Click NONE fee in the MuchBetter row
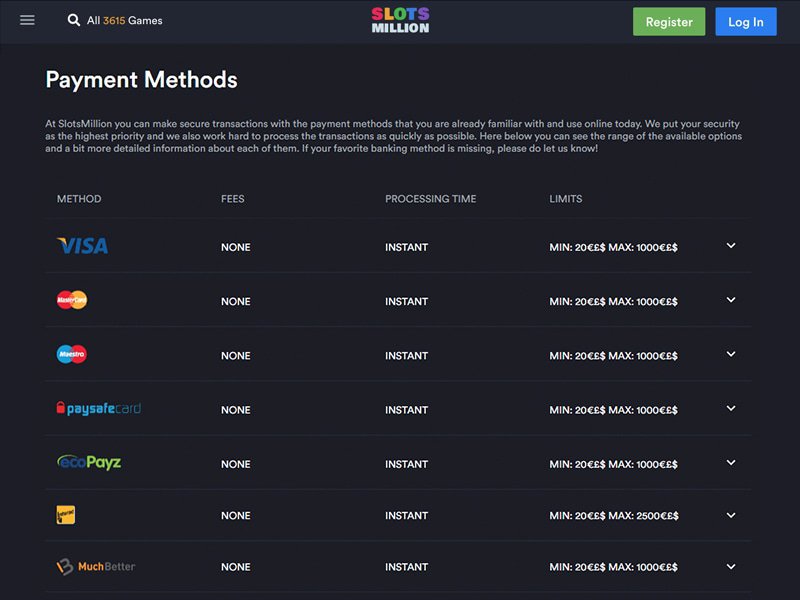 tap(236, 567)
